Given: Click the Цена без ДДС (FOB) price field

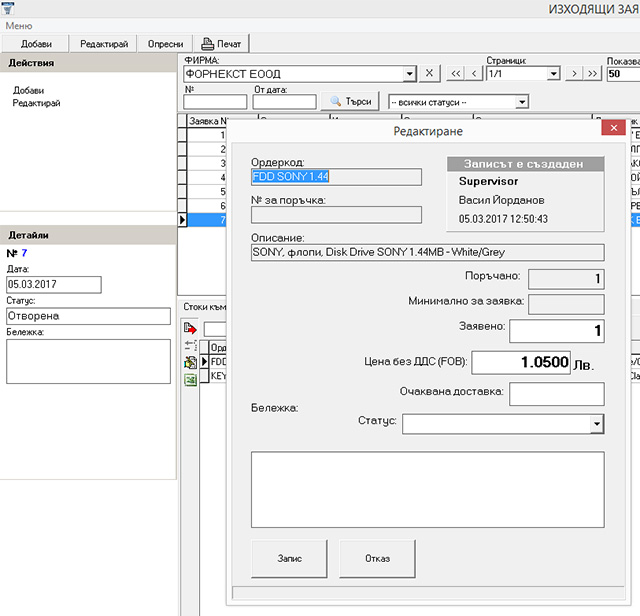Looking at the screenshot, I should click(x=521, y=362).
